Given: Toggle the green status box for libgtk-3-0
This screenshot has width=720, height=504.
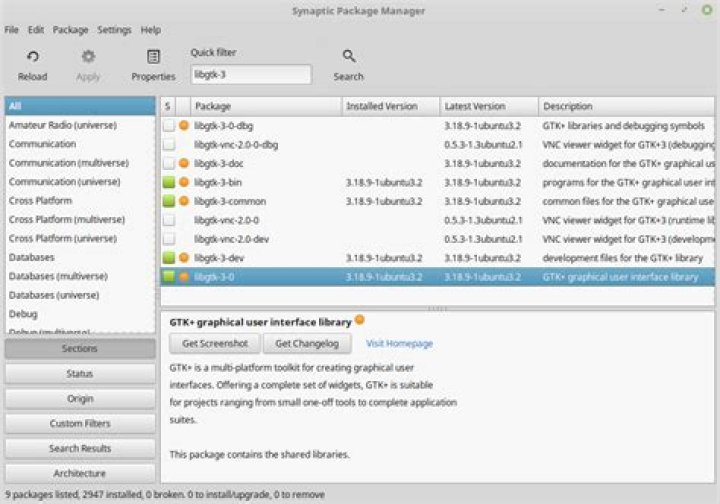Looking at the screenshot, I should (x=169, y=276).
